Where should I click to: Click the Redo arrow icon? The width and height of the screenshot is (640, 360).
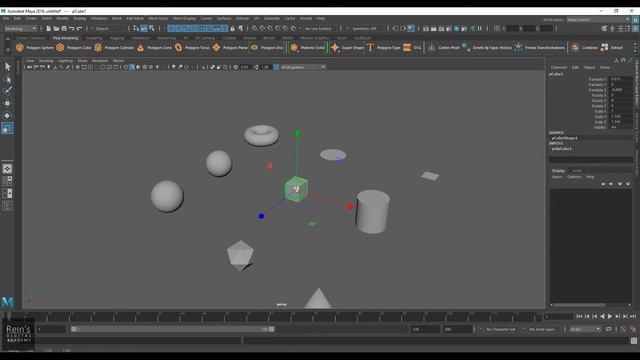[x=80, y=29]
